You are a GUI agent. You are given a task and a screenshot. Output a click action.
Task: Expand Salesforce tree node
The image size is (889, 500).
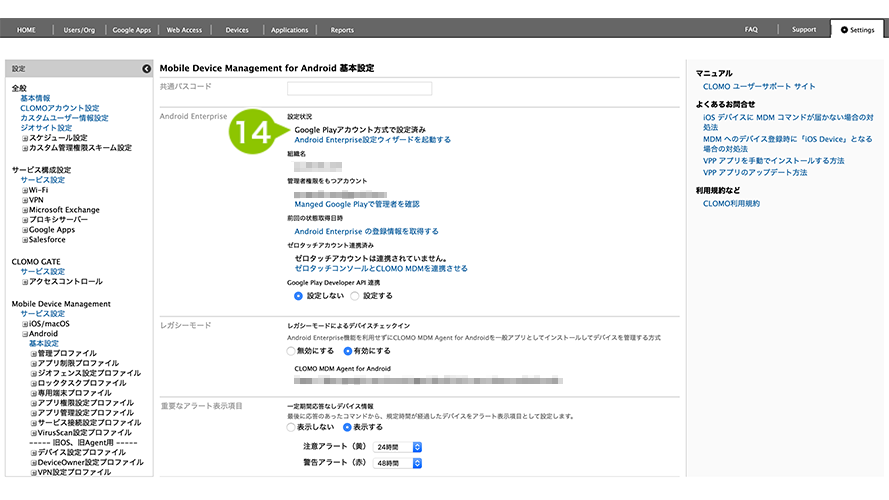(x=25, y=240)
